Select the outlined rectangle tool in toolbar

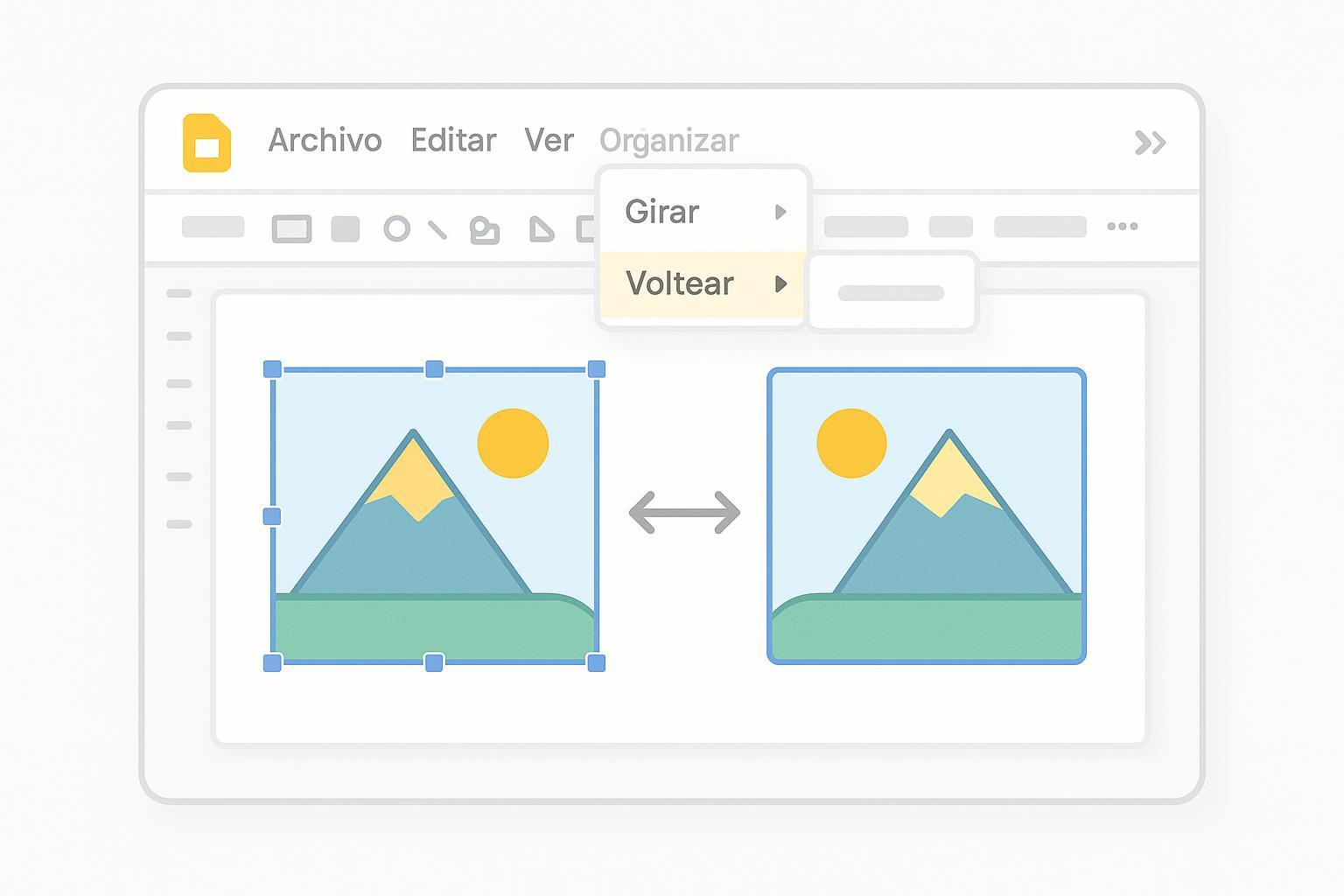[x=291, y=229]
